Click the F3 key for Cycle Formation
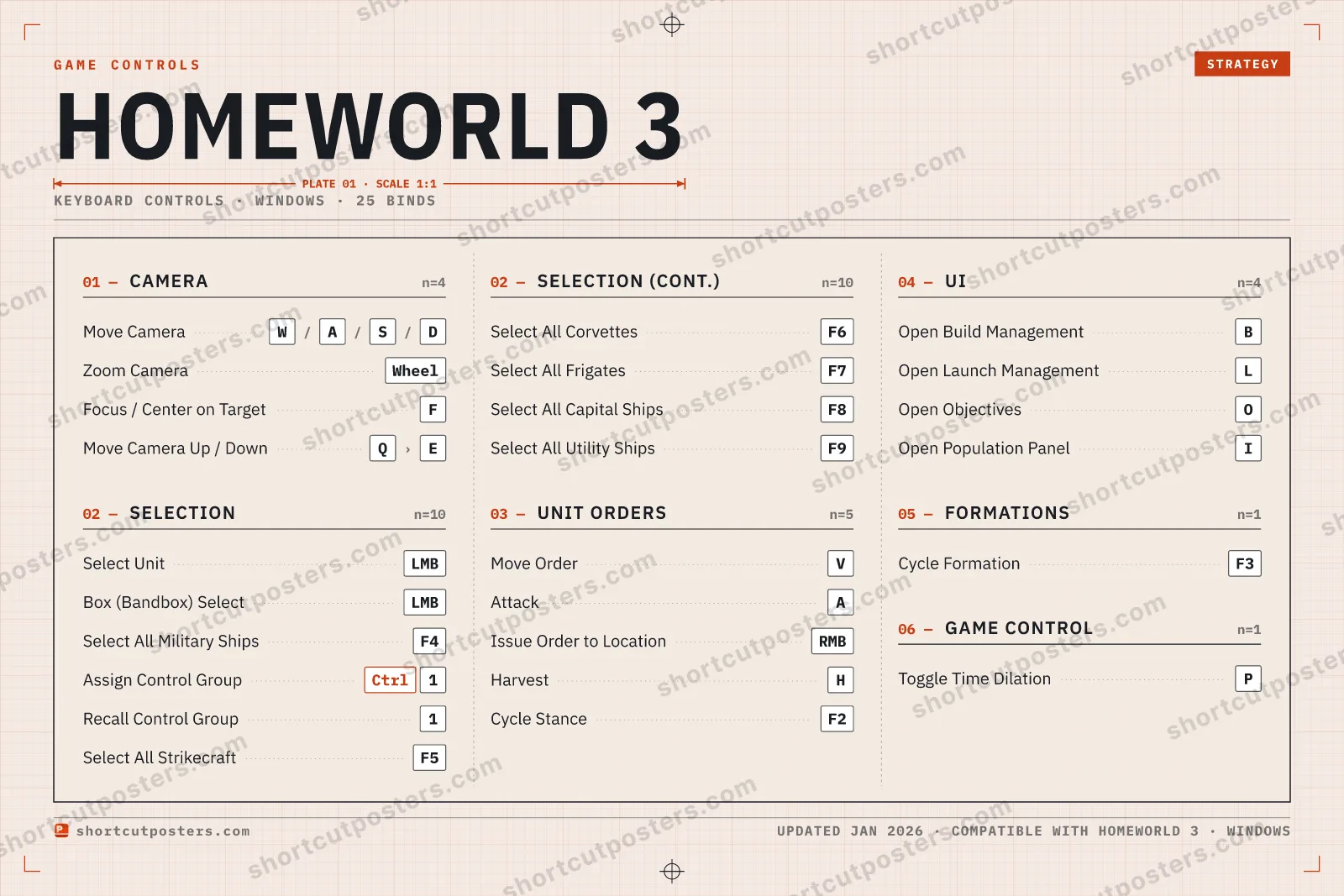The height and width of the screenshot is (896, 1344). click(x=1245, y=563)
